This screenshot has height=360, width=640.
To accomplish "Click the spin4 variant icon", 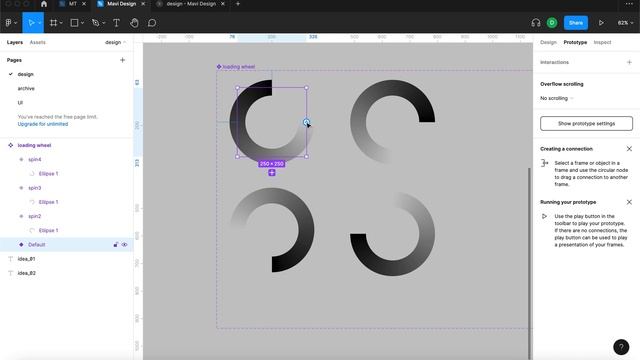I will 21,160.
